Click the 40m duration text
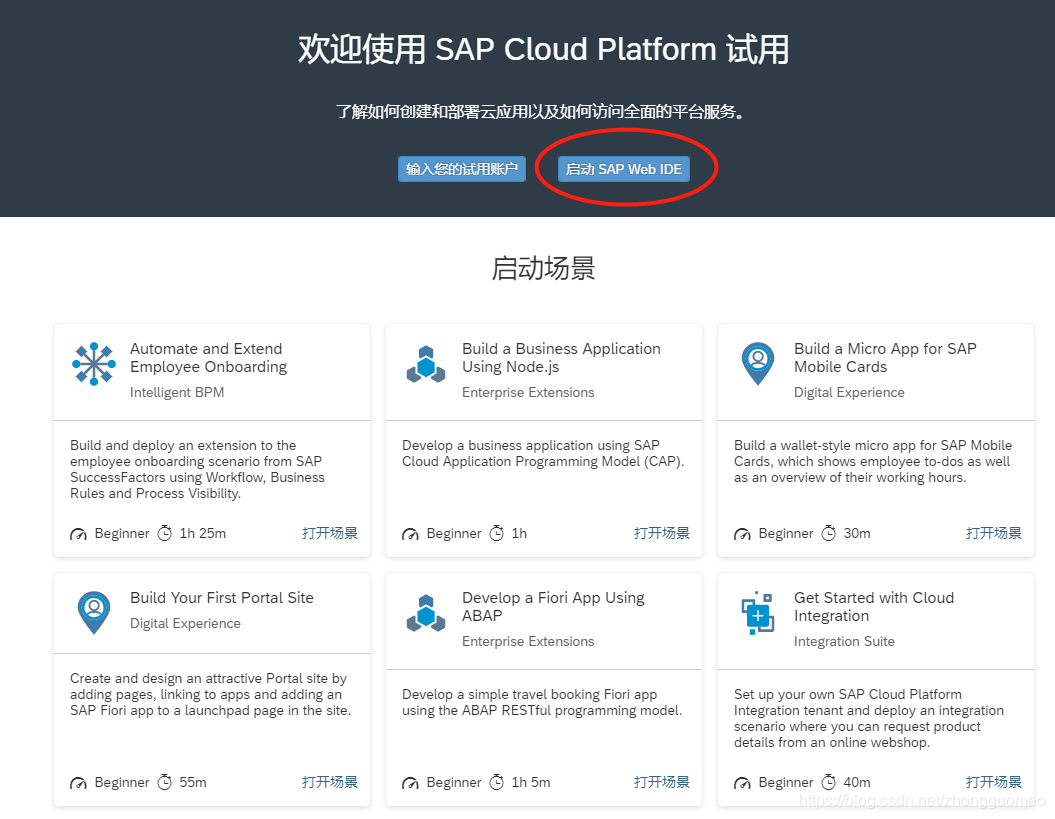This screenshot has height=819, width=1055. point(857,782)
